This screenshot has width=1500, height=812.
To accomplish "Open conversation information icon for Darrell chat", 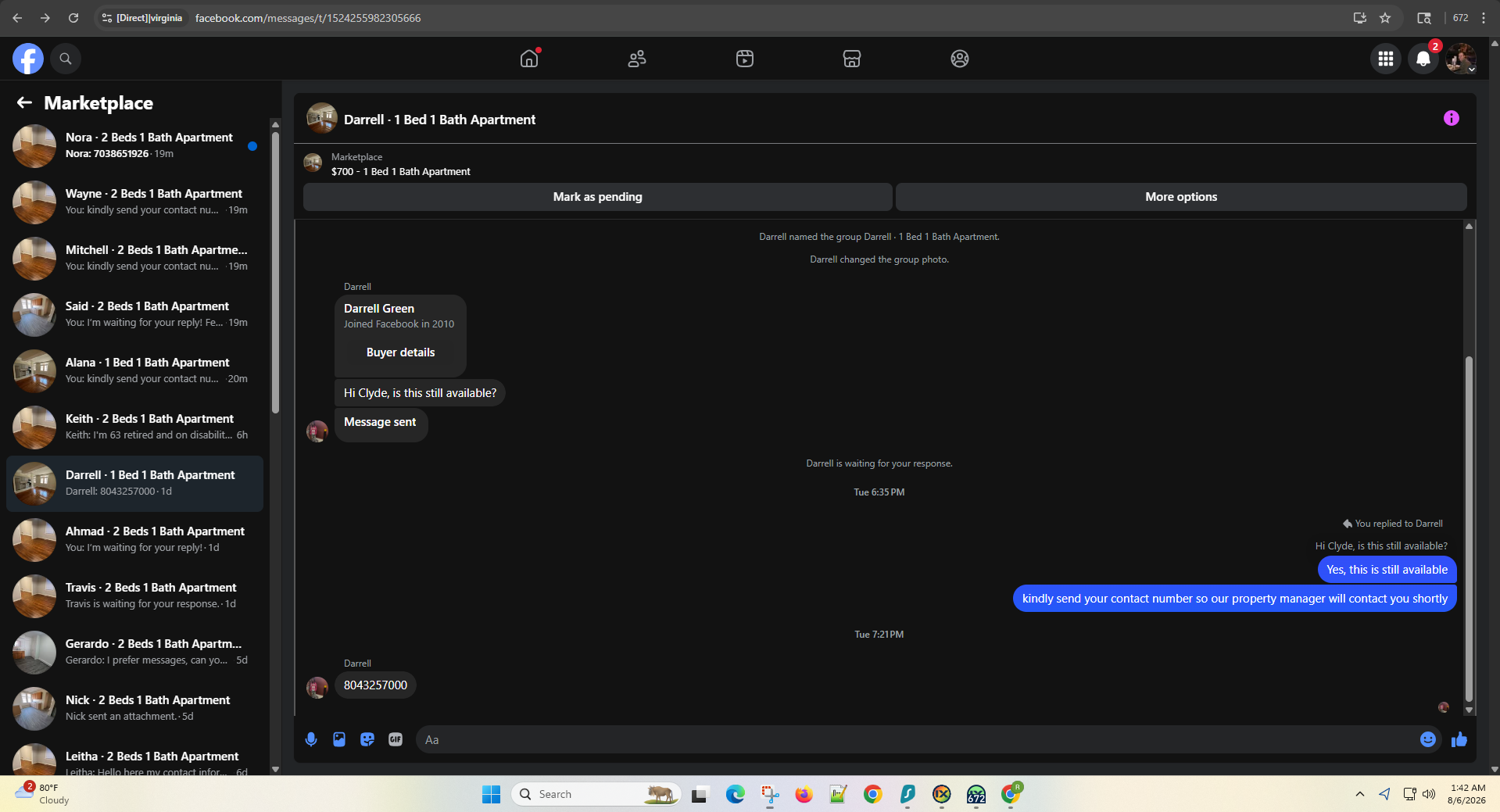I will click(x=1452, y=118).
